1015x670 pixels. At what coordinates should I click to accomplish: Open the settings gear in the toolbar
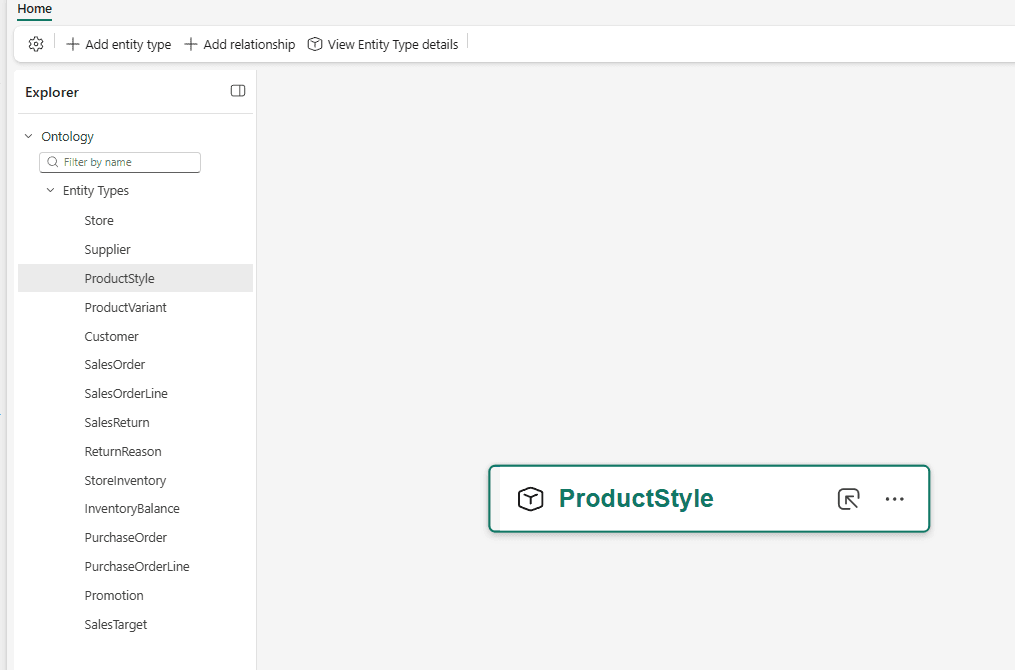(x=36, y=44)
